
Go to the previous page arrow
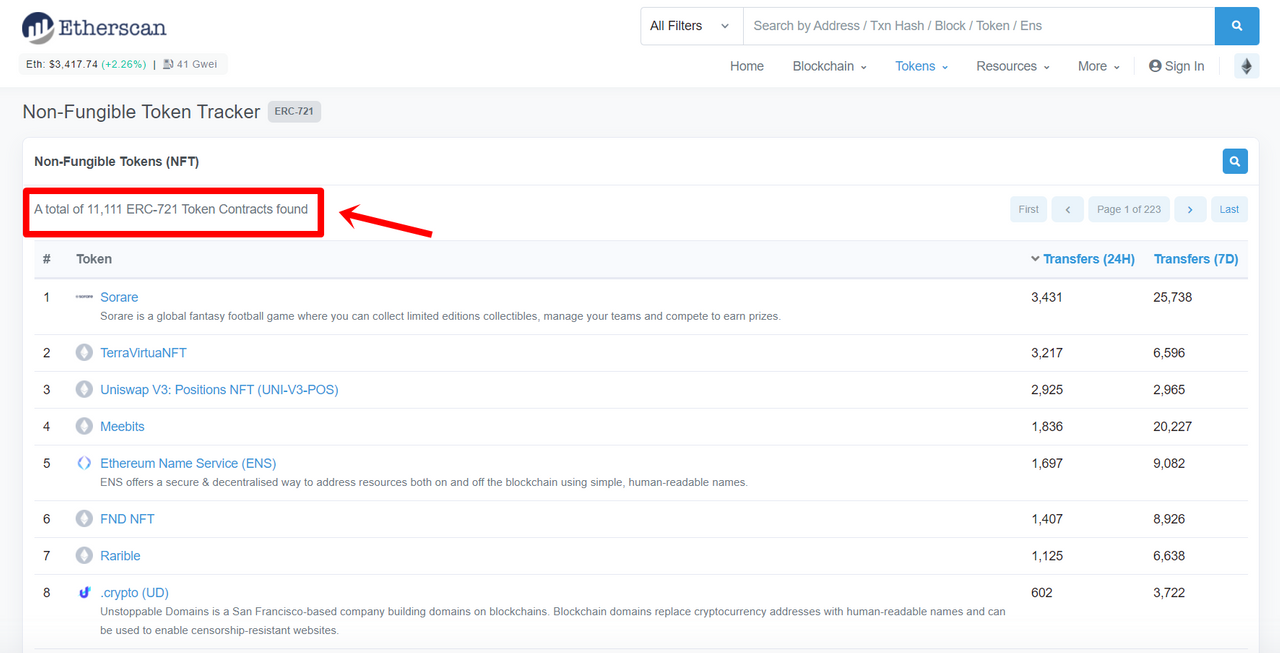pos(1067,209)
